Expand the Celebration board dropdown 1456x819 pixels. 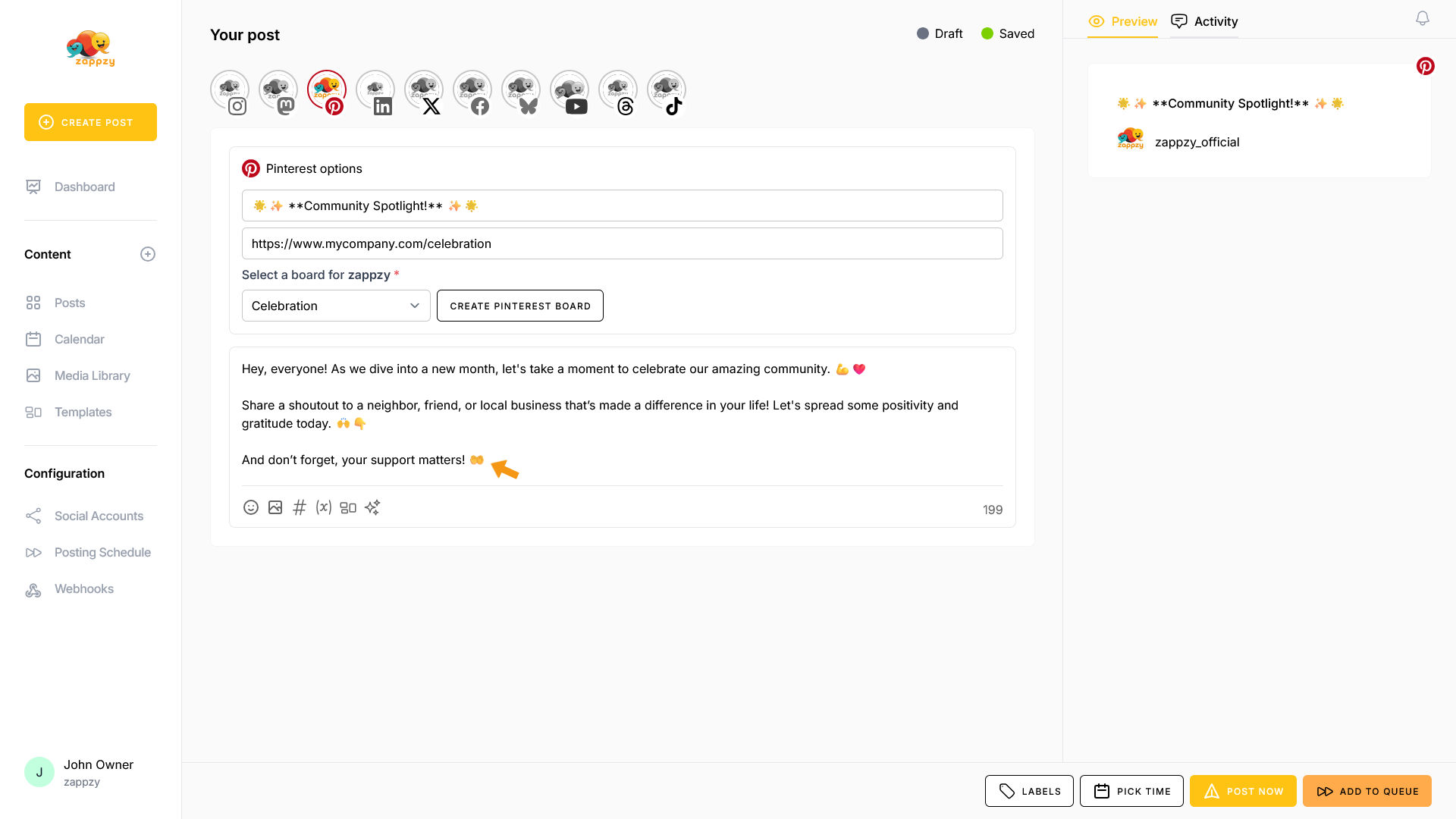336,306
